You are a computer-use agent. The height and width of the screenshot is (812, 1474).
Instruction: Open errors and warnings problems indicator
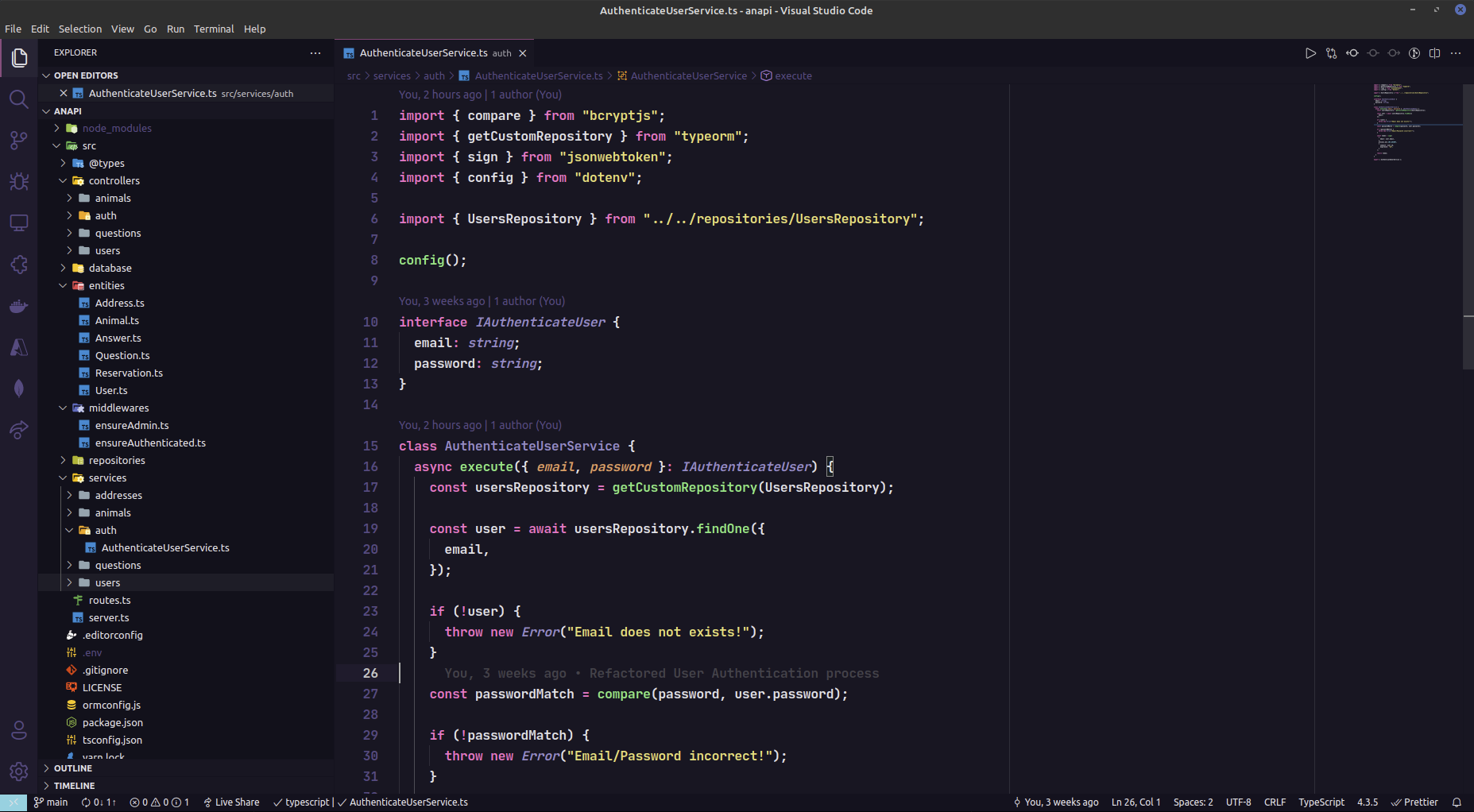point(159,802)
